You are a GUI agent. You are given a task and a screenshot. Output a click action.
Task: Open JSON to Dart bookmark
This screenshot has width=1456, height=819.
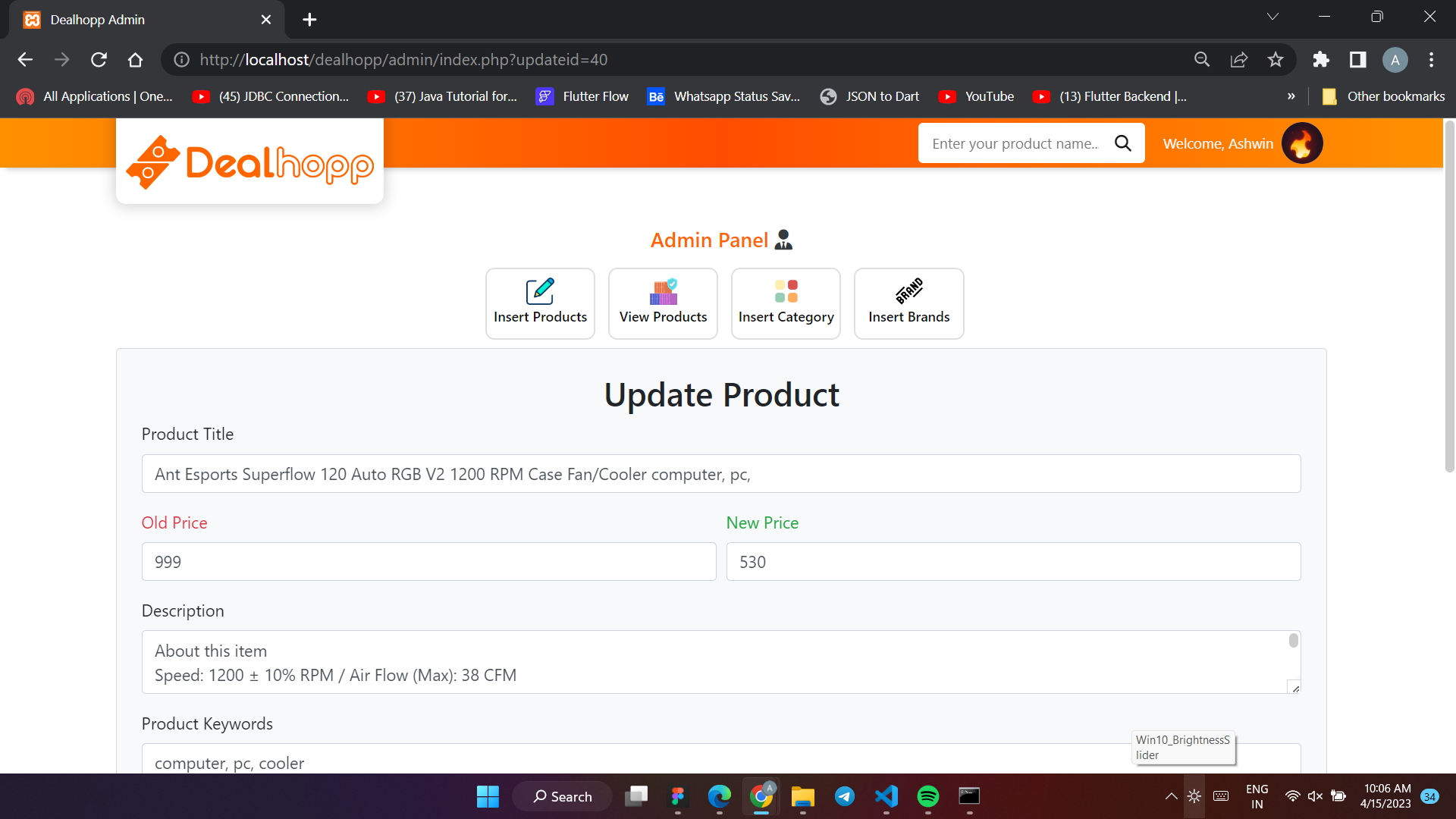click(870, 96)
